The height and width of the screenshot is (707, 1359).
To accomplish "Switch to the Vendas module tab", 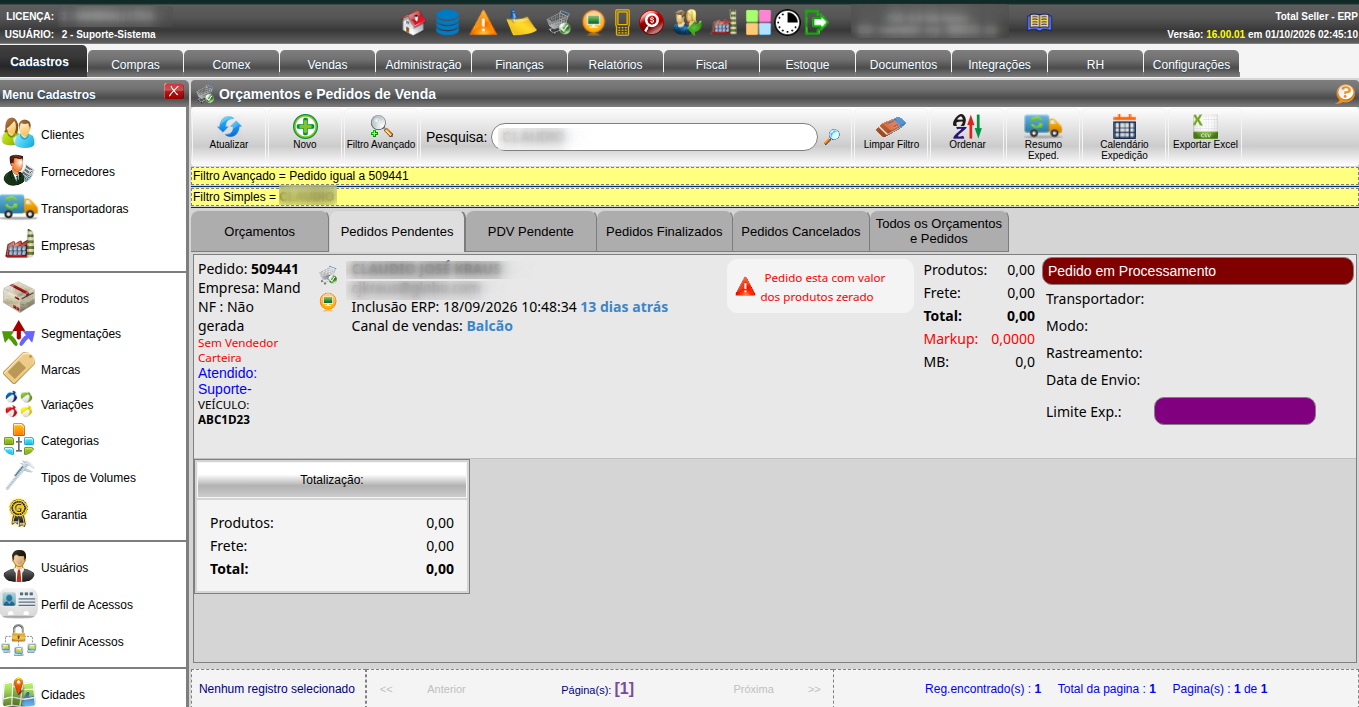I will coord(327,64).
